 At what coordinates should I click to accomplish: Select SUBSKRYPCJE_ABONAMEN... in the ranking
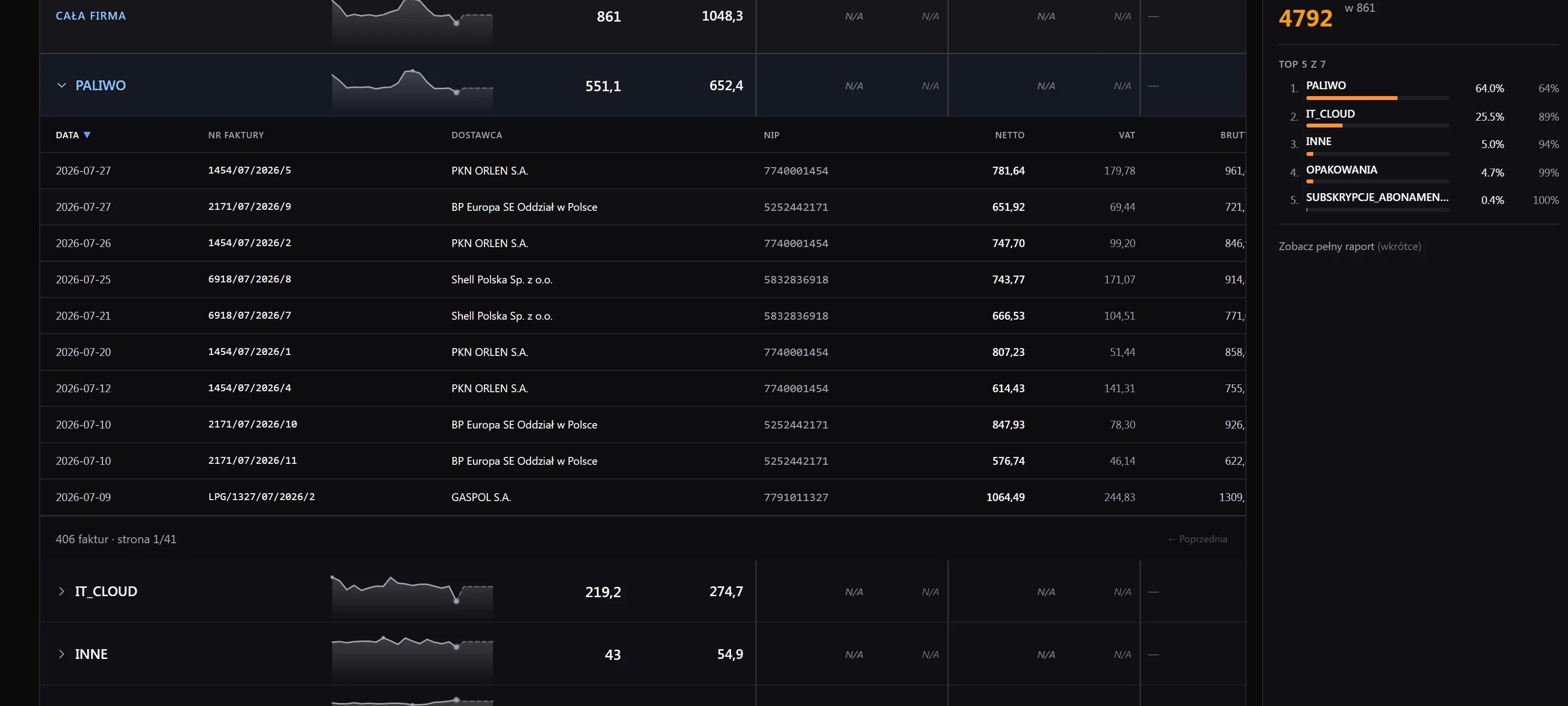pos(1377,198)
